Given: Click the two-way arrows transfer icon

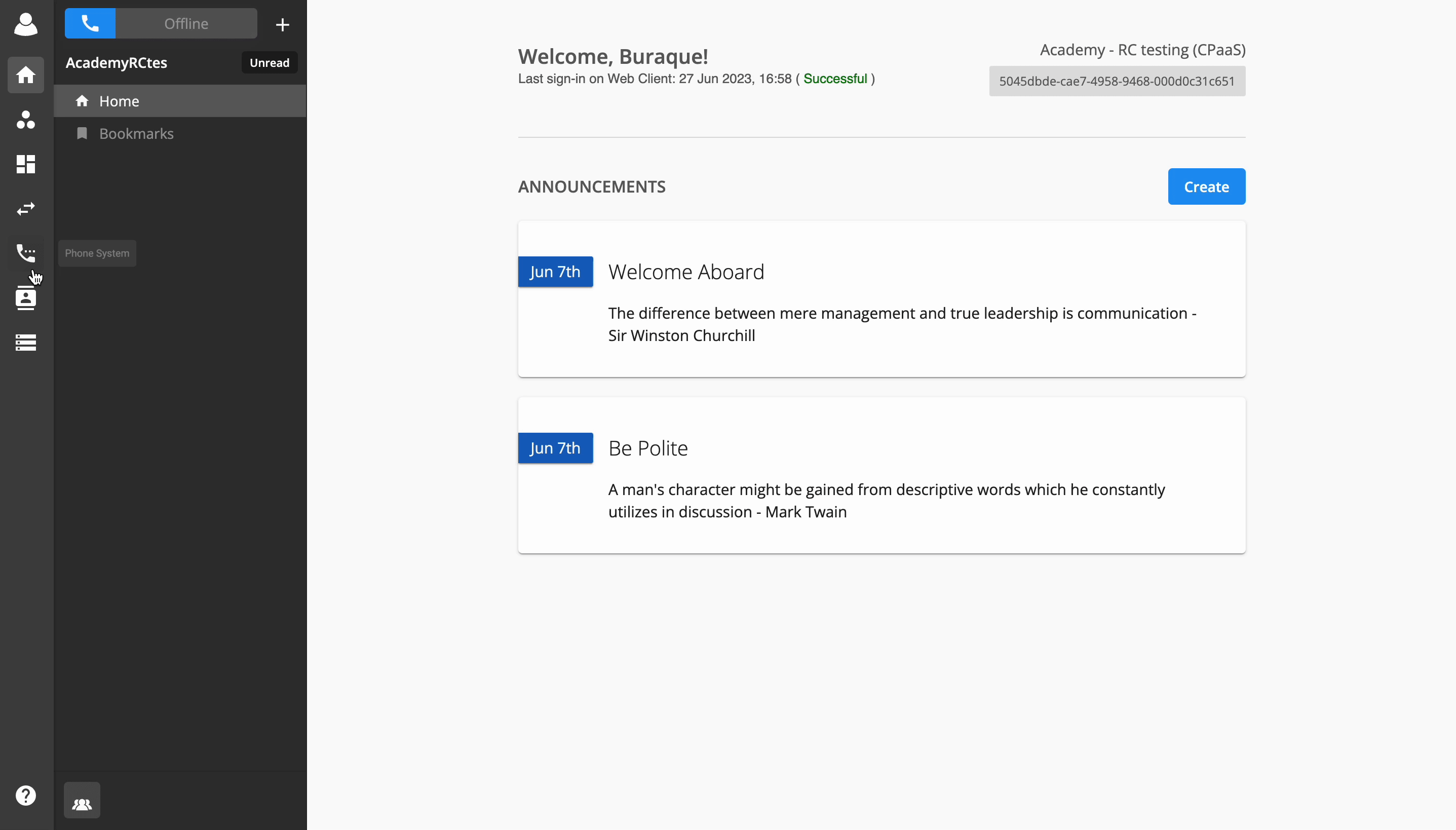Looking at the screenshot, I should [26, 209].
